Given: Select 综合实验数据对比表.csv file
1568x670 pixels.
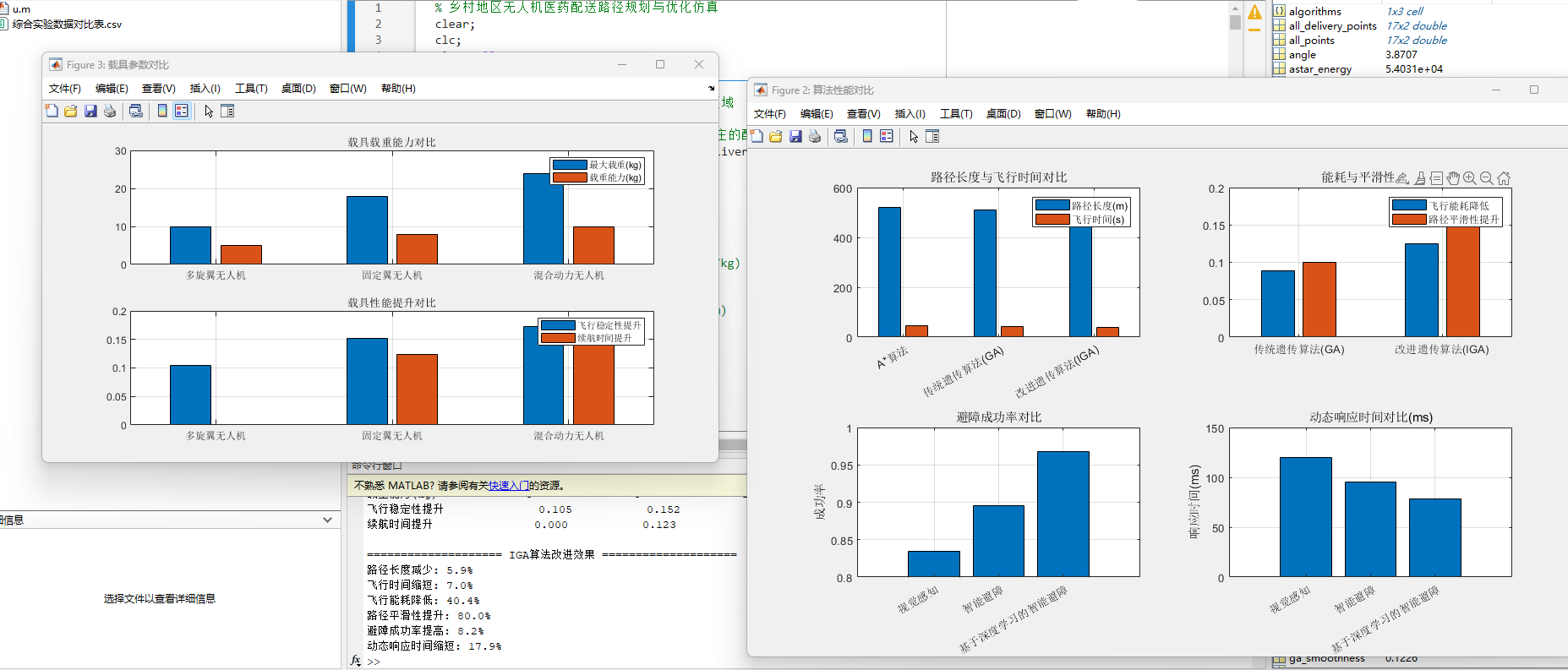Looking at the screenshot, I should tap(67, 24).
